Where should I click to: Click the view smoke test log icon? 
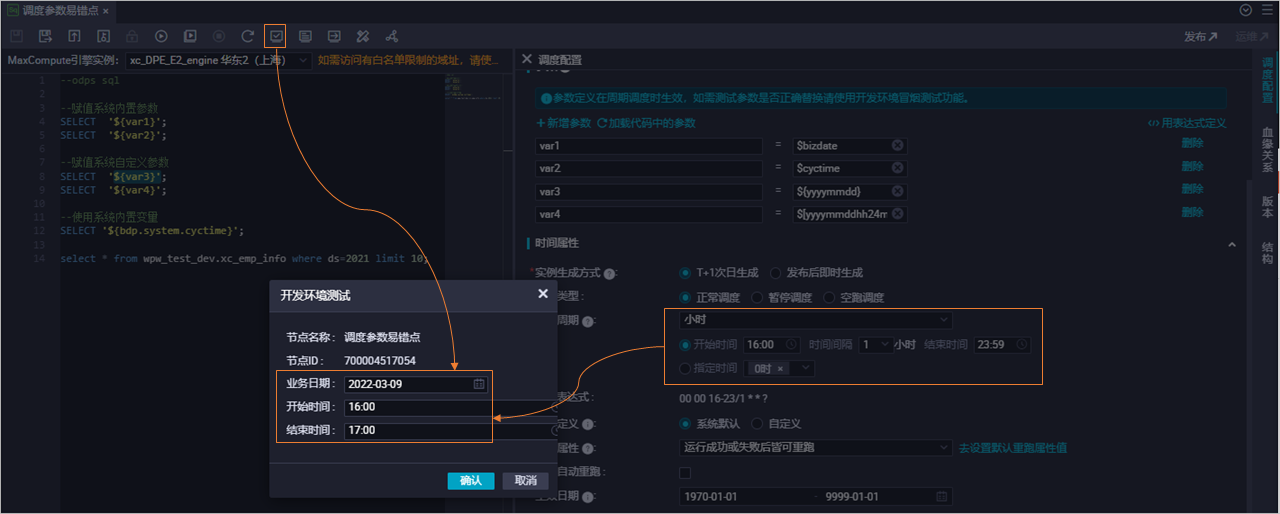click(305, 36)
